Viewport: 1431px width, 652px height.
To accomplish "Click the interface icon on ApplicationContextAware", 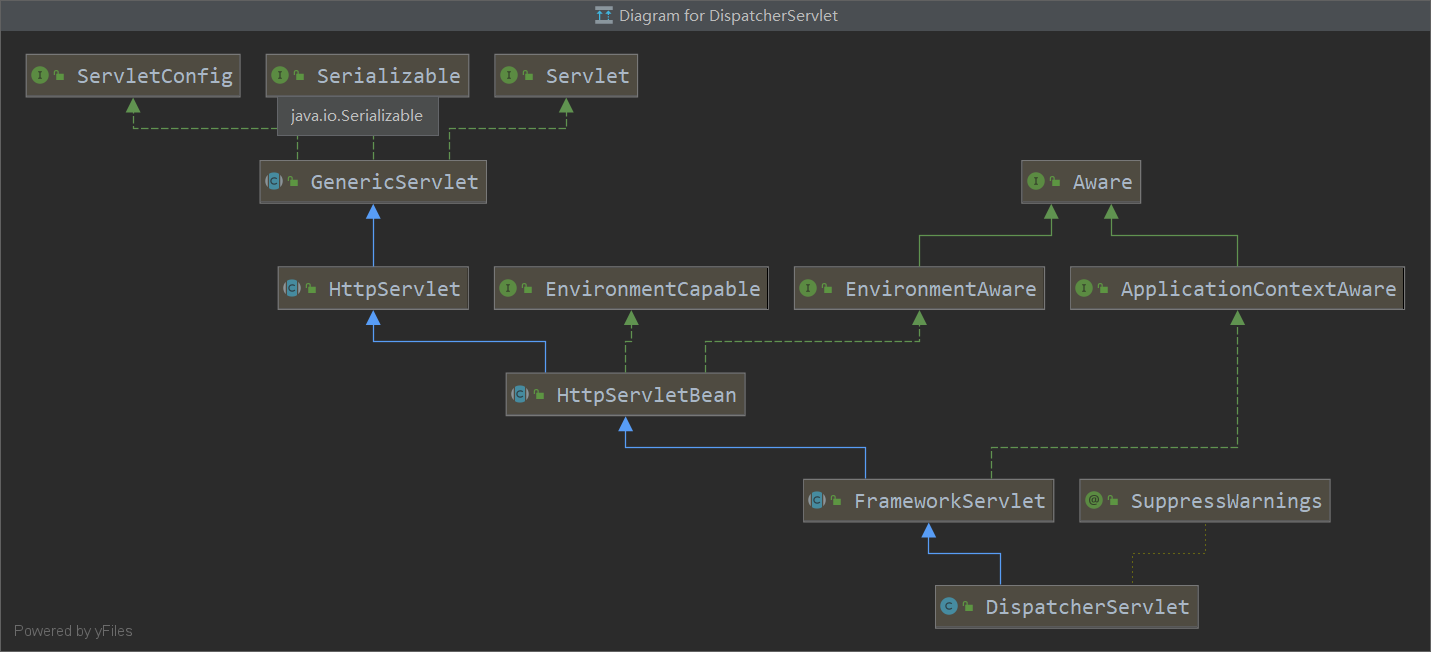I will [1084, 289].
